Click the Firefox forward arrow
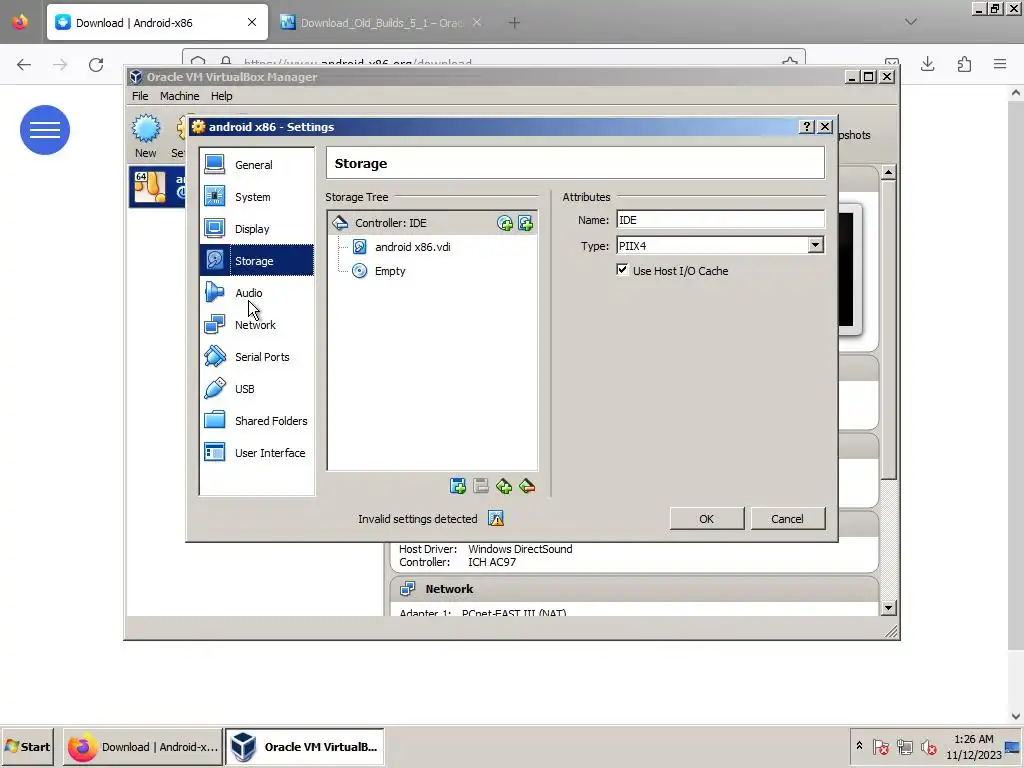 (x=60, y=65)
